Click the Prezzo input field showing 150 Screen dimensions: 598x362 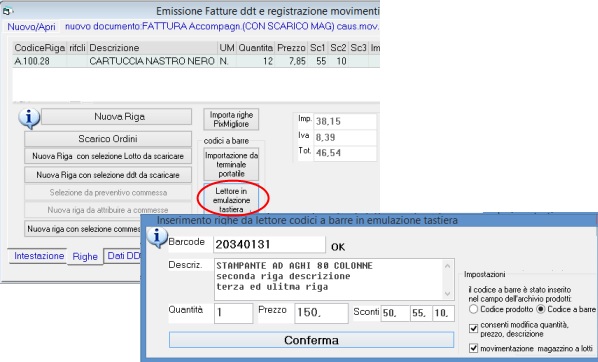click(x=321, y=313)
